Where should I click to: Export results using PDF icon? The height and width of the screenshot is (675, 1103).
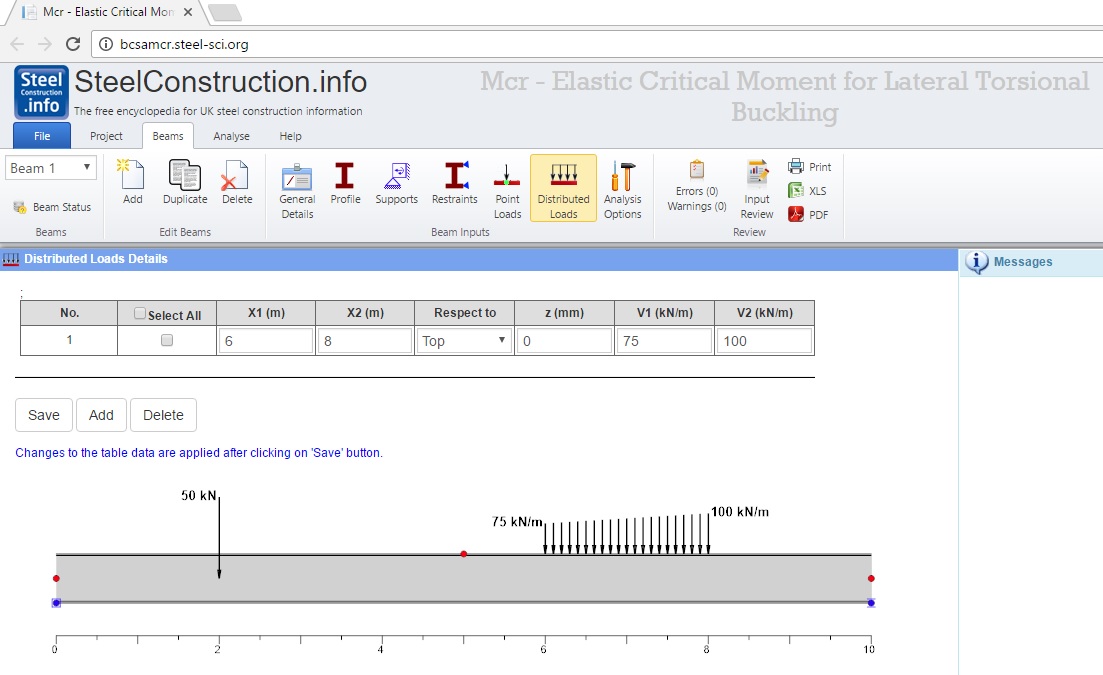pos(808,214)
